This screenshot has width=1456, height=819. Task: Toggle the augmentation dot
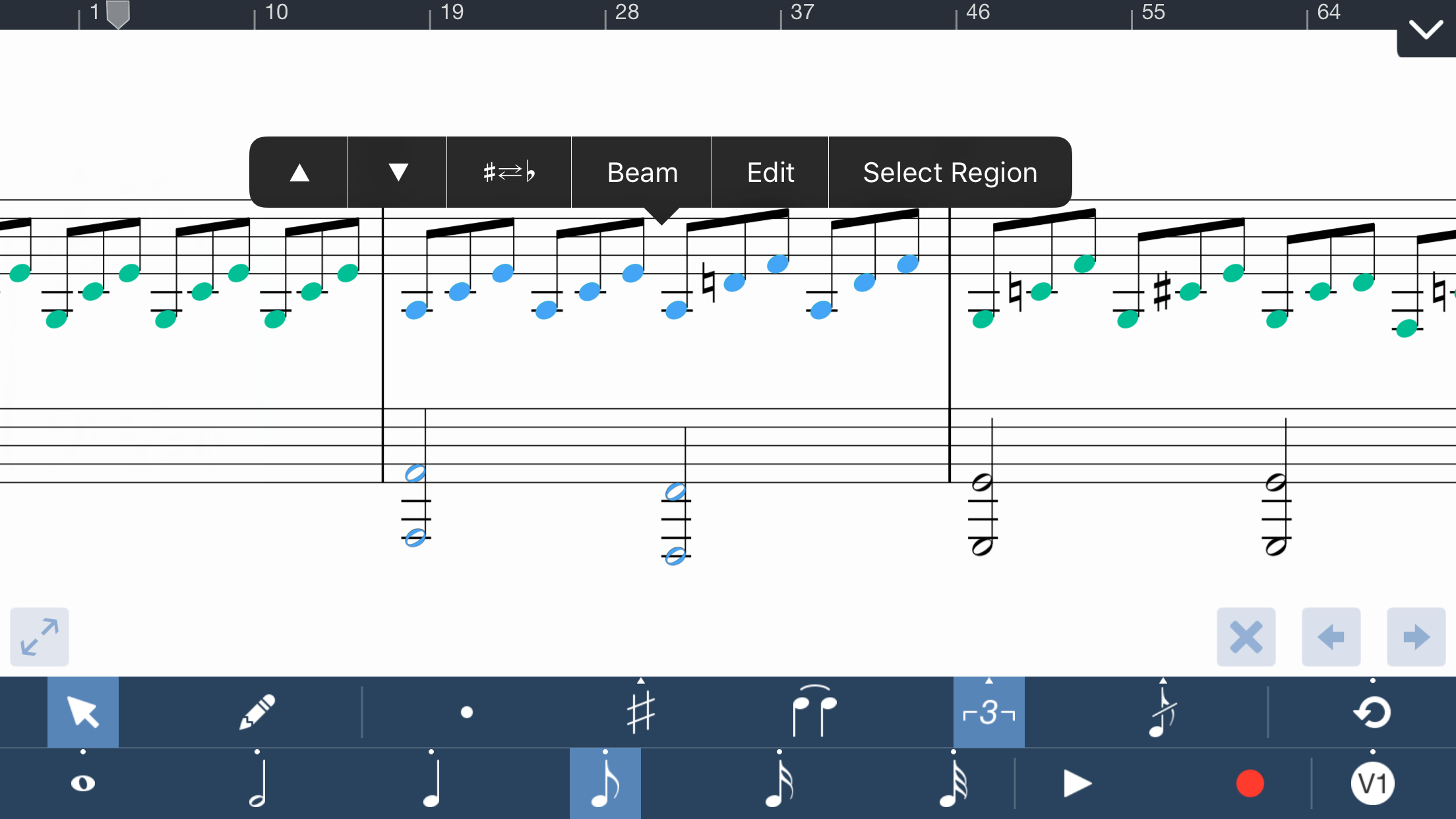(467, 712)
